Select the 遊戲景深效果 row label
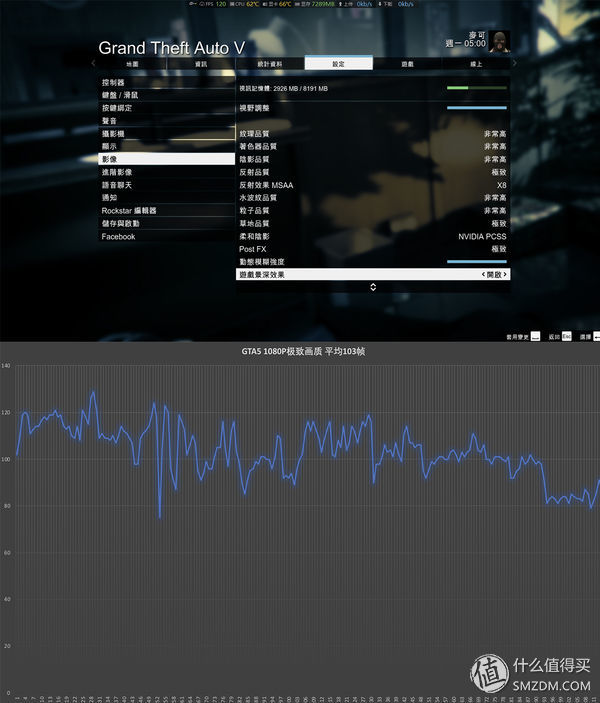600x703 pixels. [x=262, y=274]
